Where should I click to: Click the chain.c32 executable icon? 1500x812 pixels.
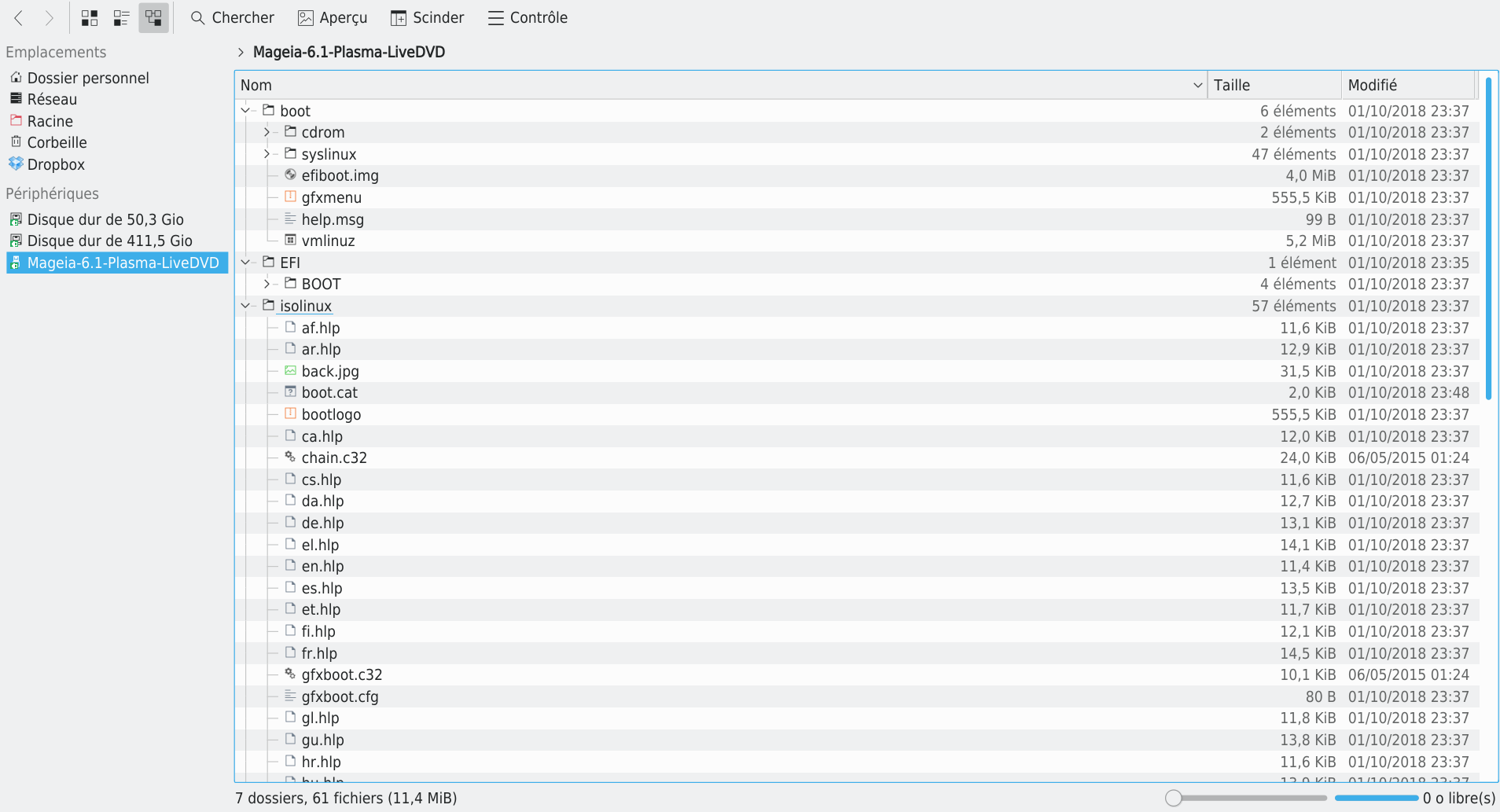tap(290, 457)
